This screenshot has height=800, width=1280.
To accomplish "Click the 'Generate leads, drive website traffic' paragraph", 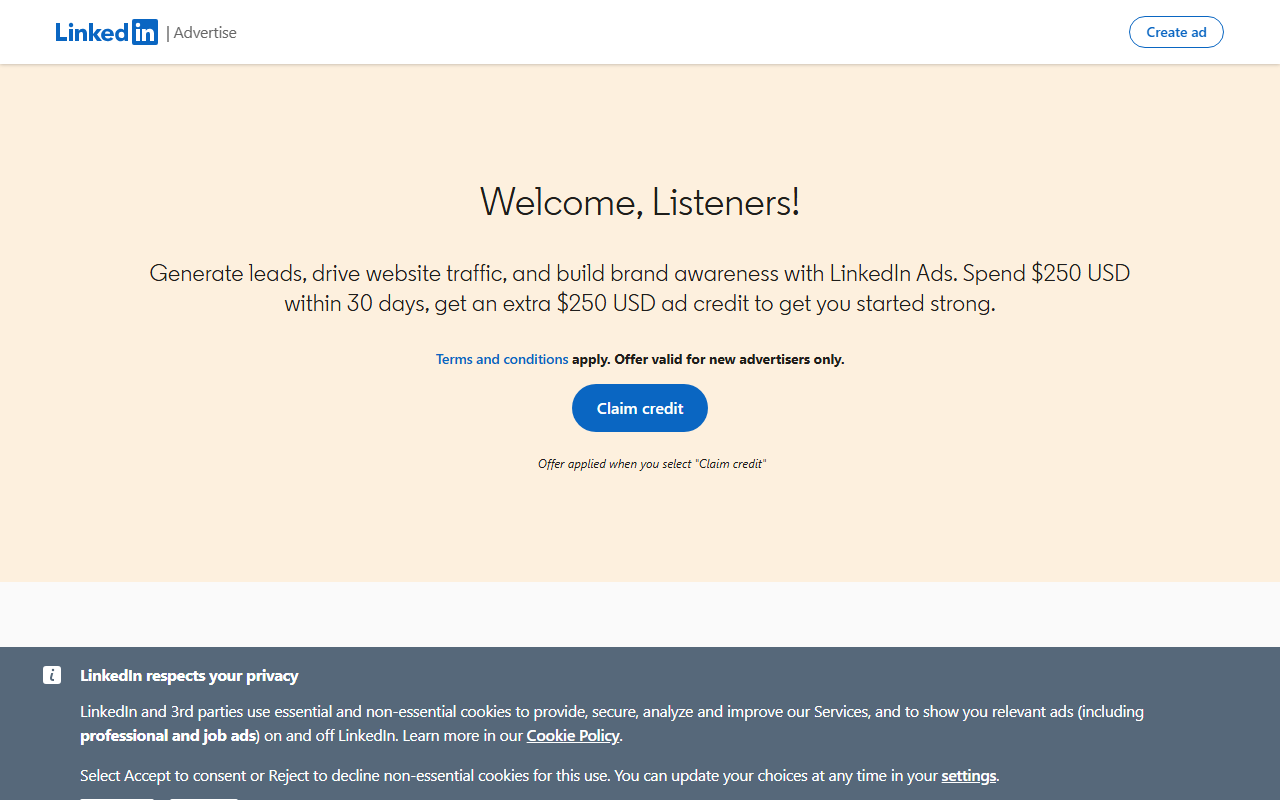I will (640, 288).
